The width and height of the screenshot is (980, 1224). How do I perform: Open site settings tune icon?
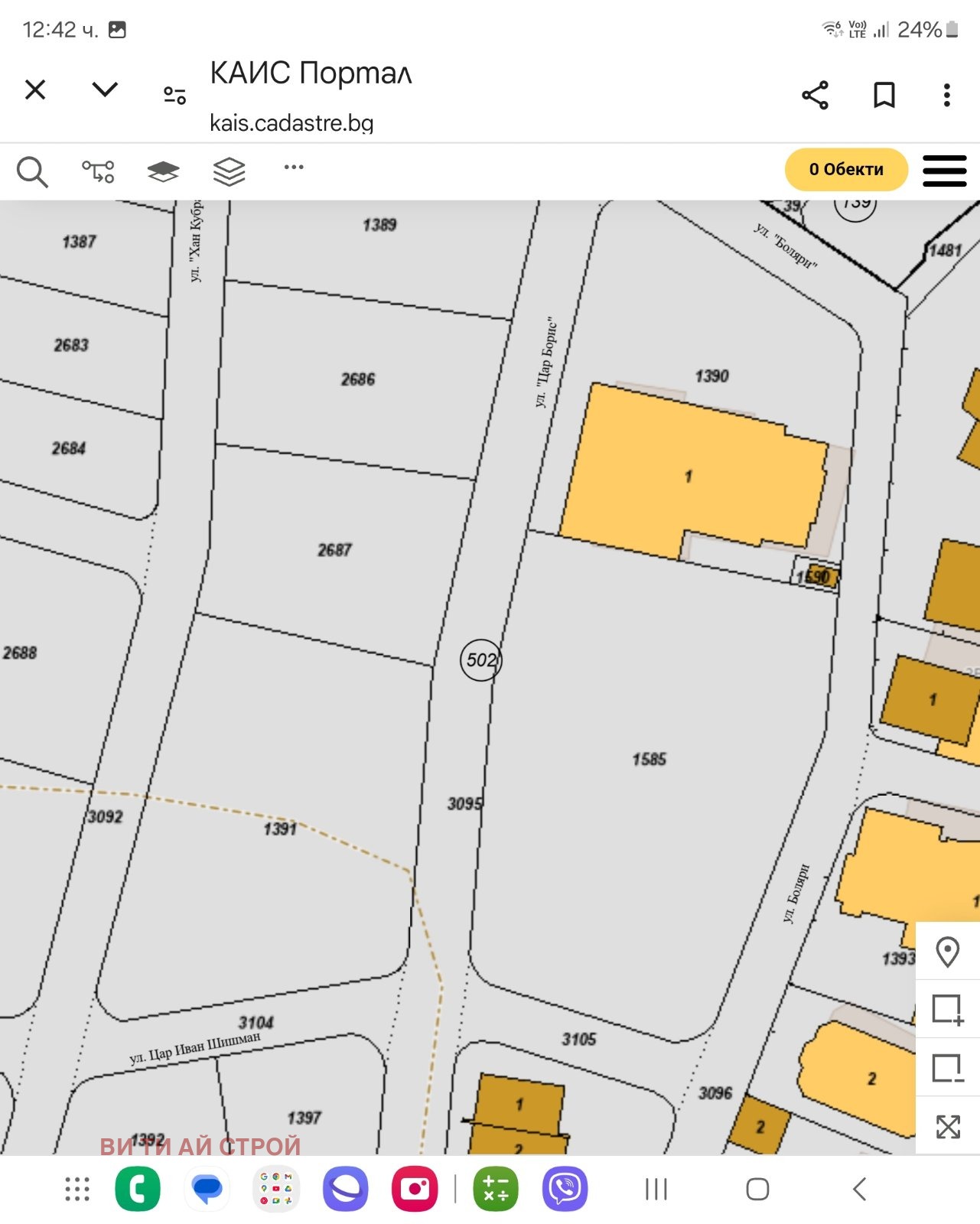pyautogui.click(x=174, y=95)
